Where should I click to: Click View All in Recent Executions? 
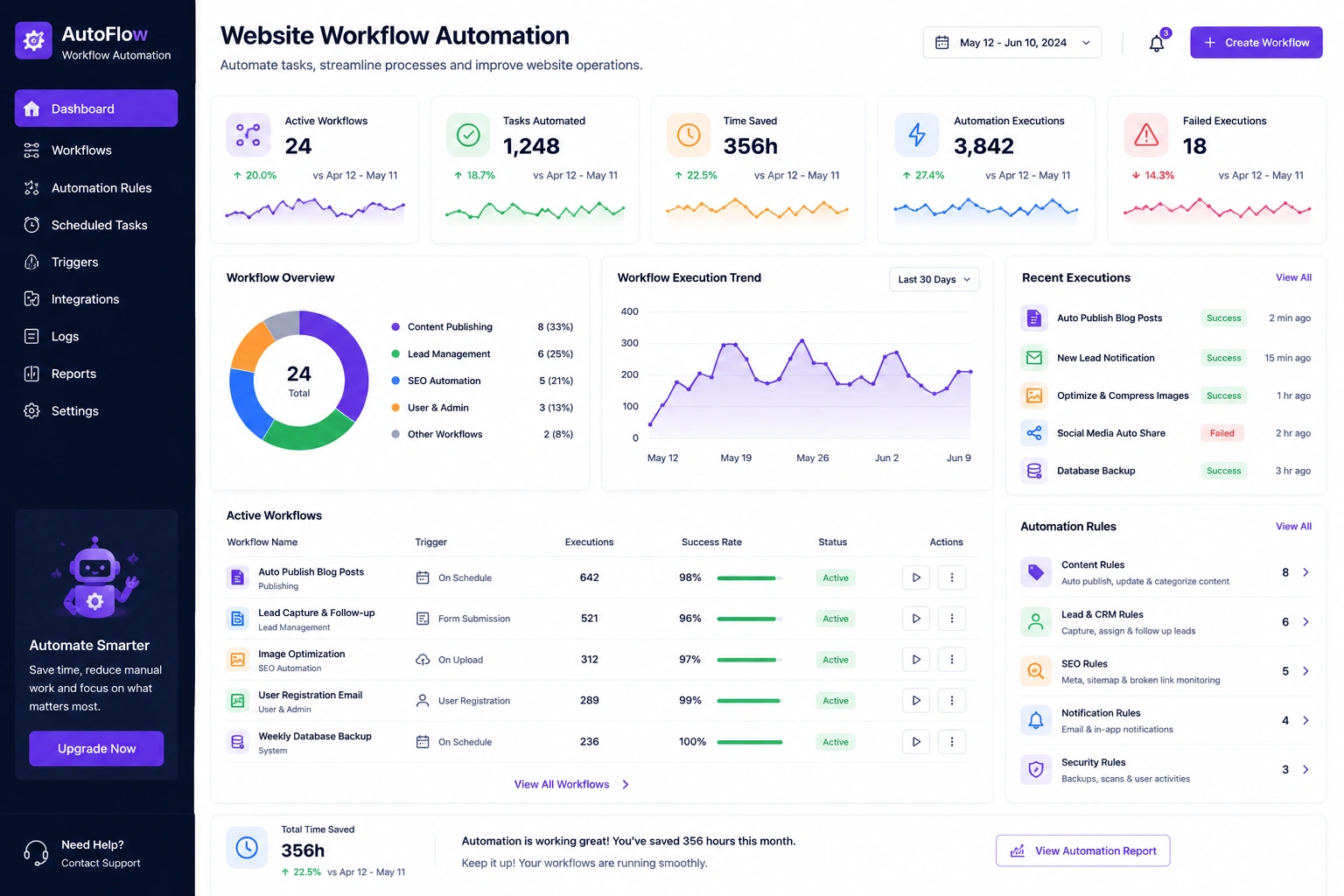(x=1293, y=278)
